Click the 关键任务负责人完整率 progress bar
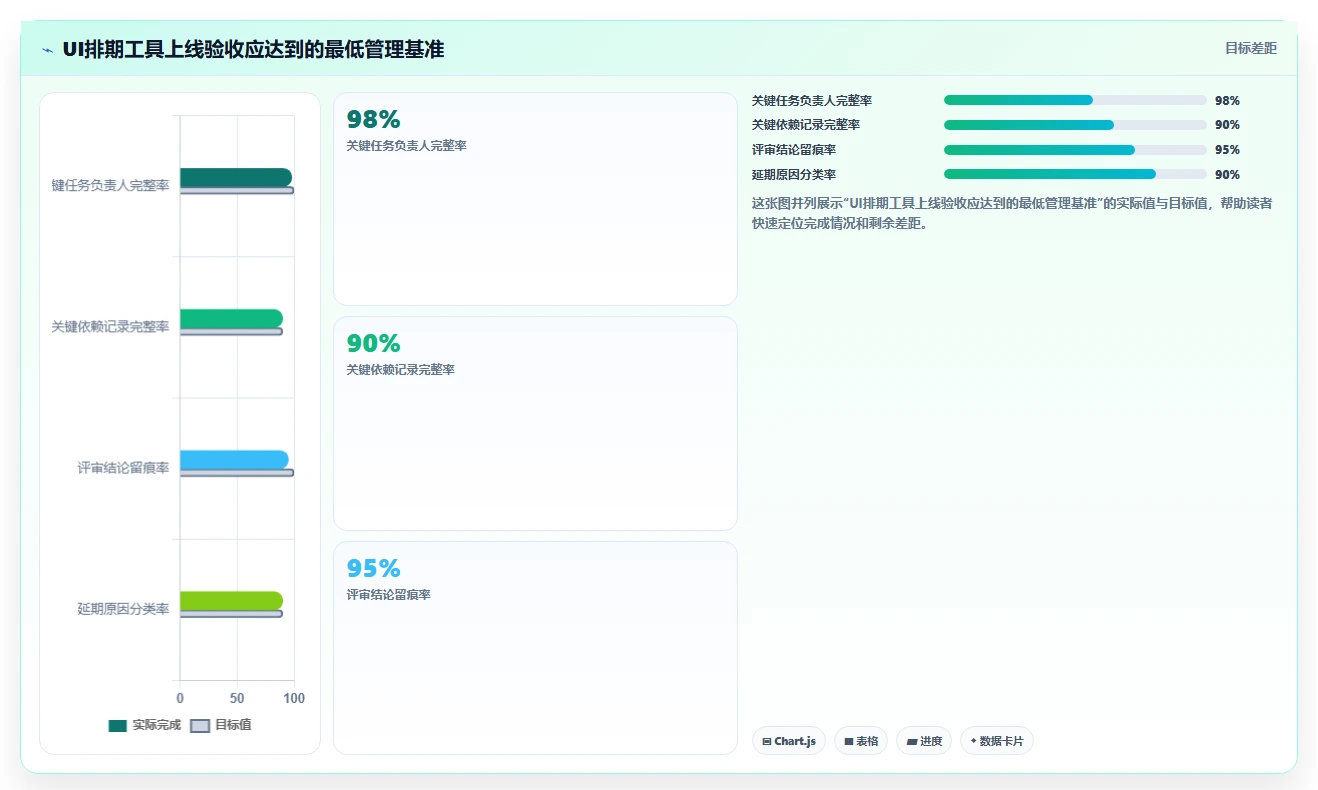1318x790 pixels. [1075, 100]
